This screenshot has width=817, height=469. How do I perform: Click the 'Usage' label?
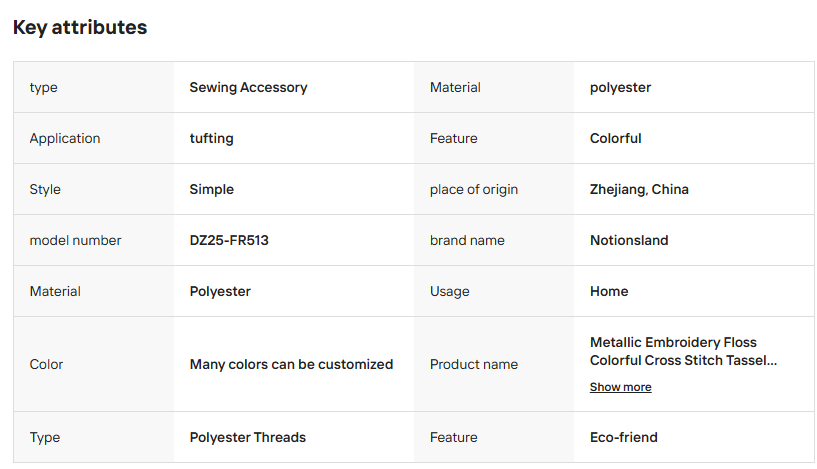pos(449,291)
